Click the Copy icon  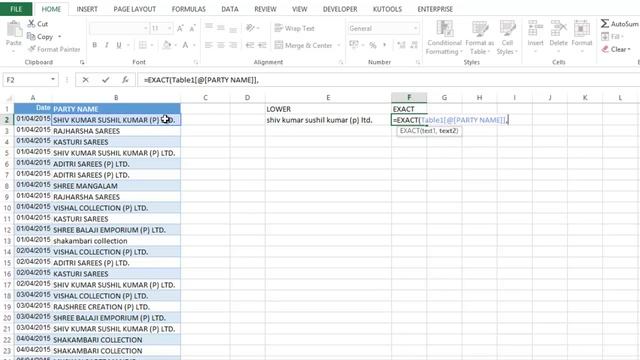(x=31, y=36)
